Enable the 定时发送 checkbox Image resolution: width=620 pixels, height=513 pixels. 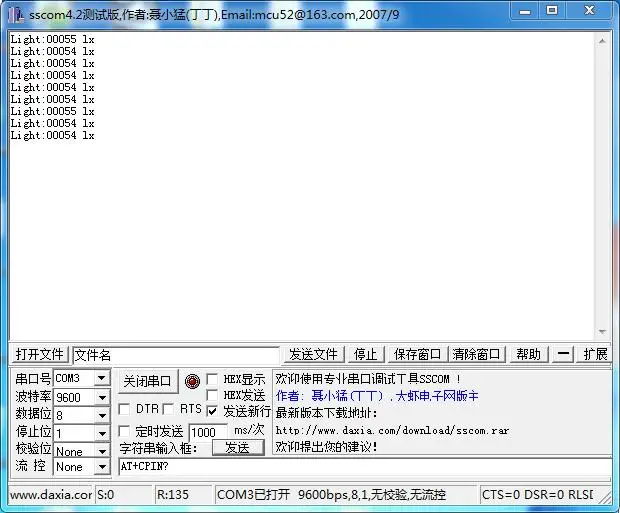pyautogui.click(x=125, y=431)
